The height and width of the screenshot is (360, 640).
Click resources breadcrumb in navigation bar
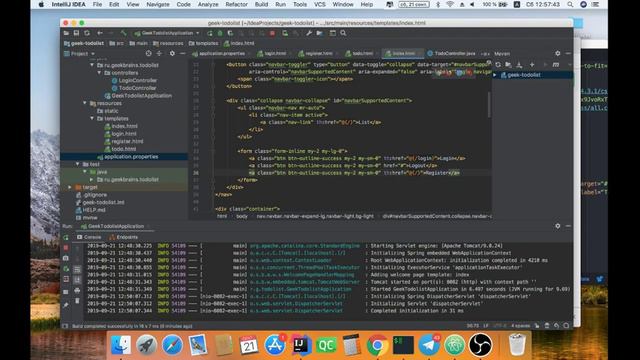tap(168, 43)
